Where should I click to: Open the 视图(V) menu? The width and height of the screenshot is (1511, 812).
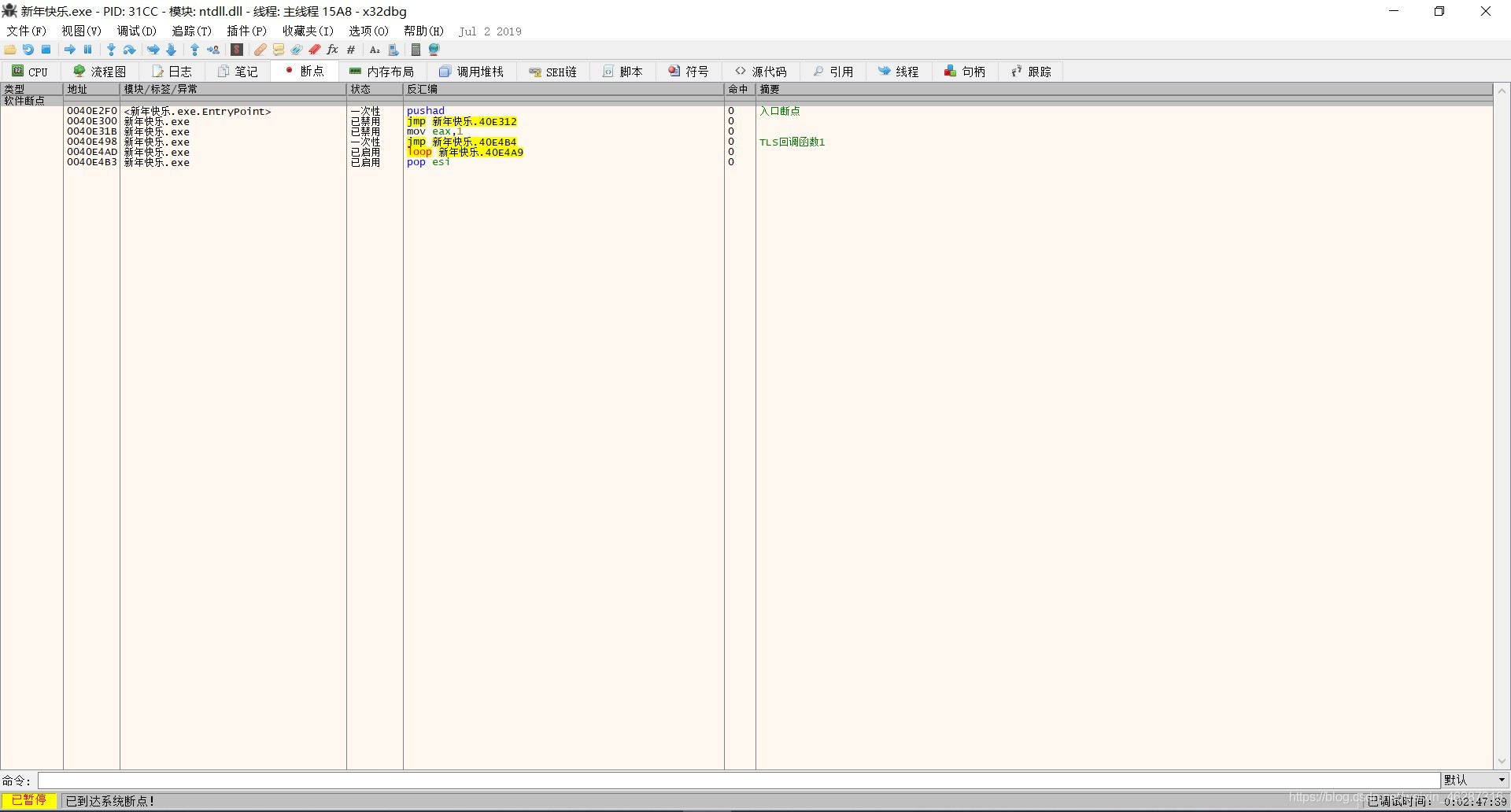coord(82,31)
